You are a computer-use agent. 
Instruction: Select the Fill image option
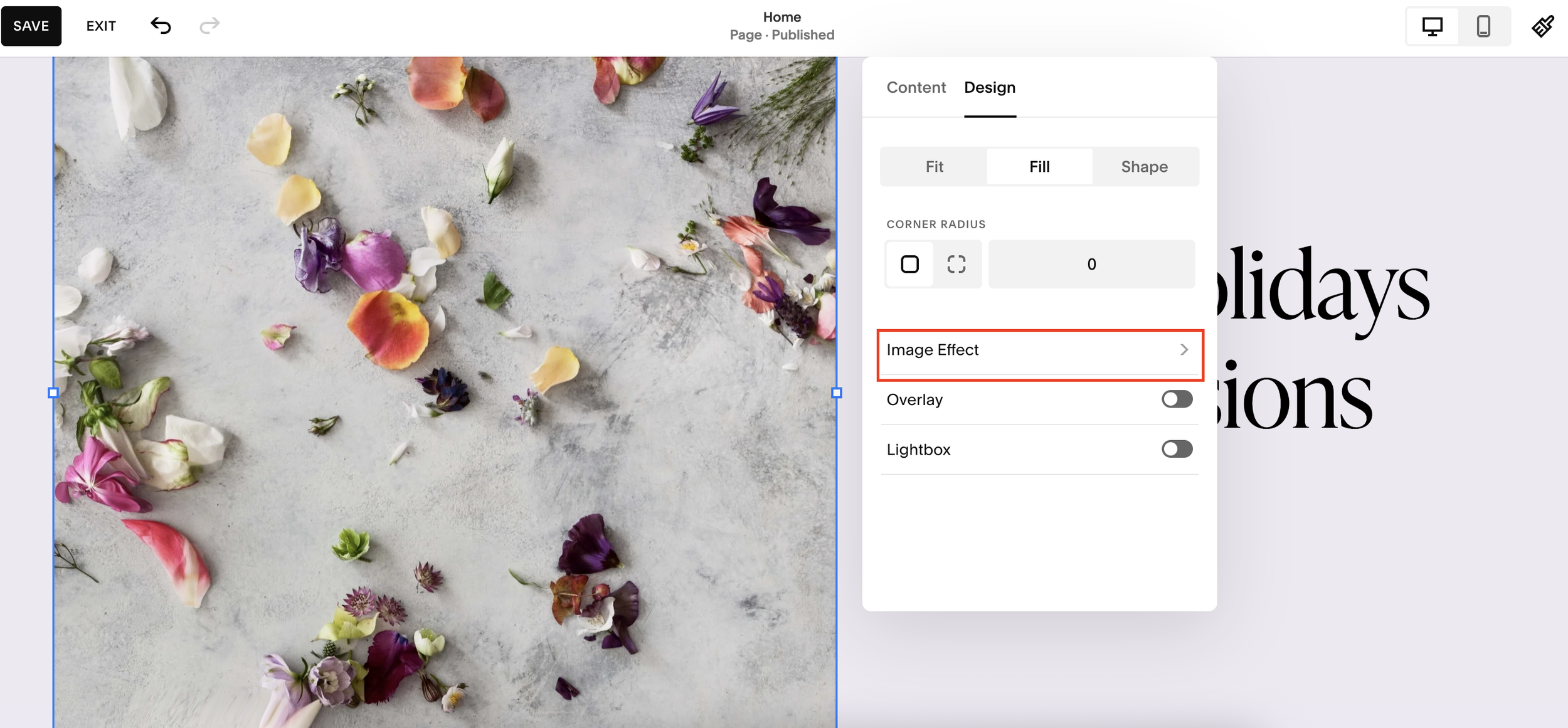click(x=1039, y=167)
